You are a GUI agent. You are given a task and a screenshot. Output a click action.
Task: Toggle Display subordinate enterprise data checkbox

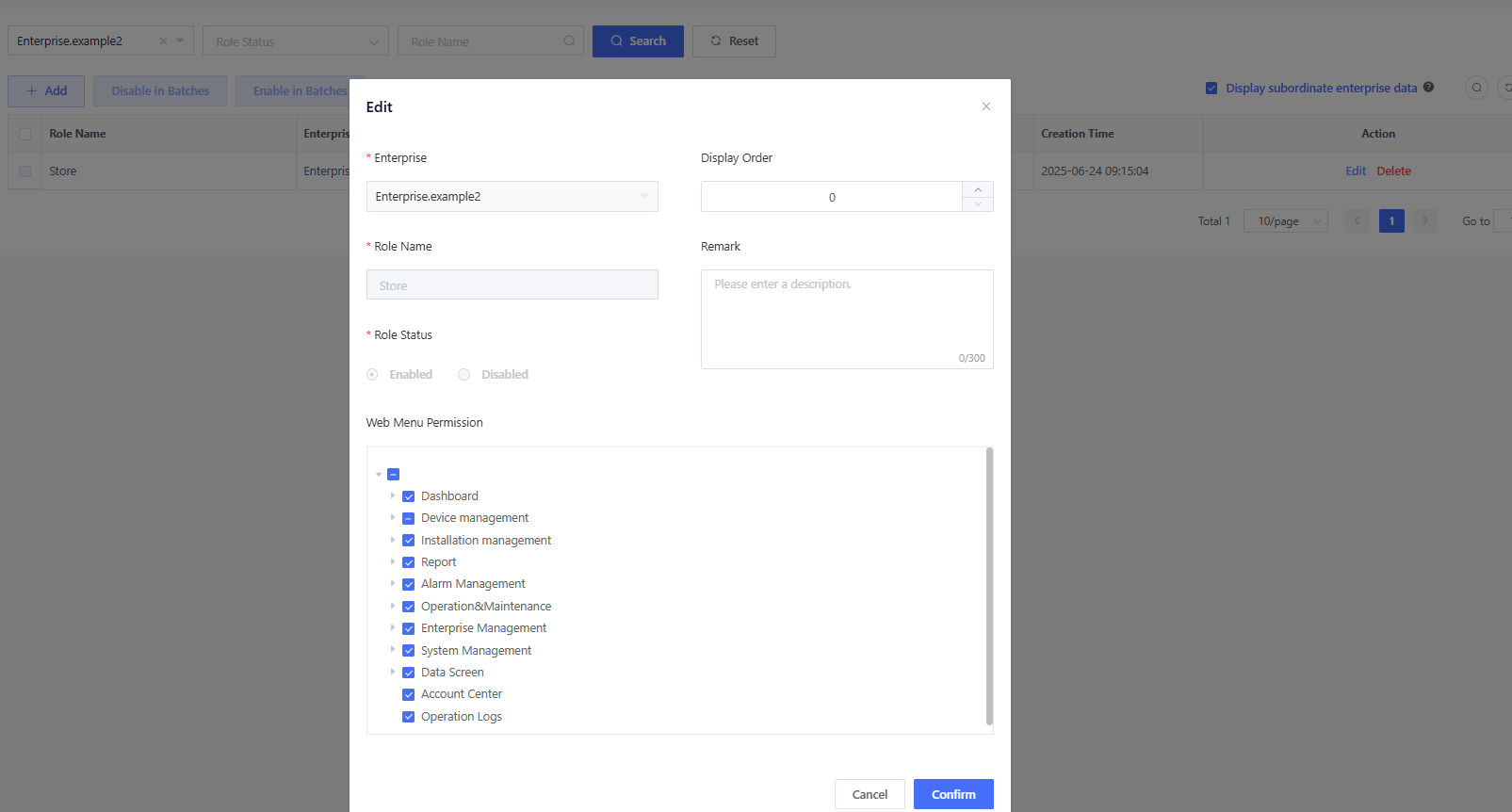pos(1211,89)
